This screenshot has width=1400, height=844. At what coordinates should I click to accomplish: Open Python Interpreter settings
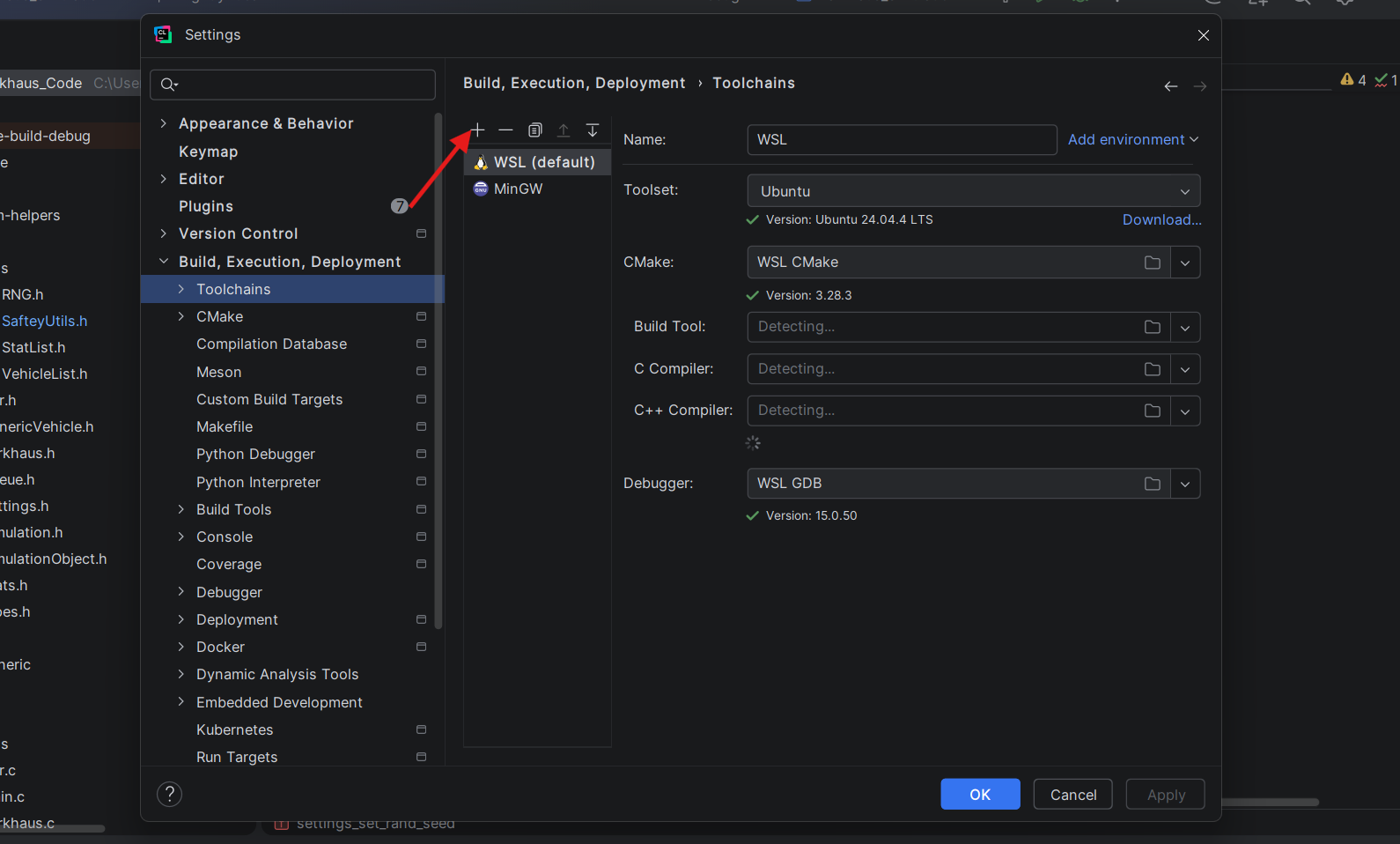pyautogui.click(x=258, y=482)
